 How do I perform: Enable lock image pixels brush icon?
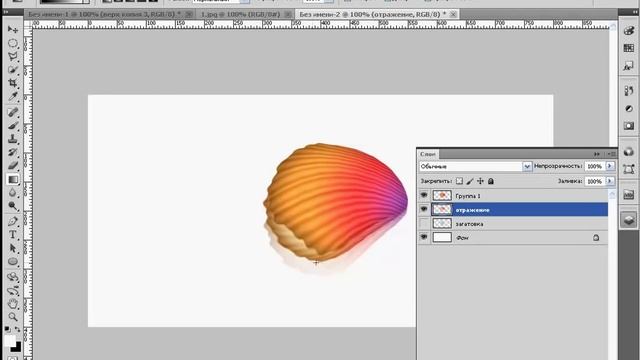coord(470,181)
